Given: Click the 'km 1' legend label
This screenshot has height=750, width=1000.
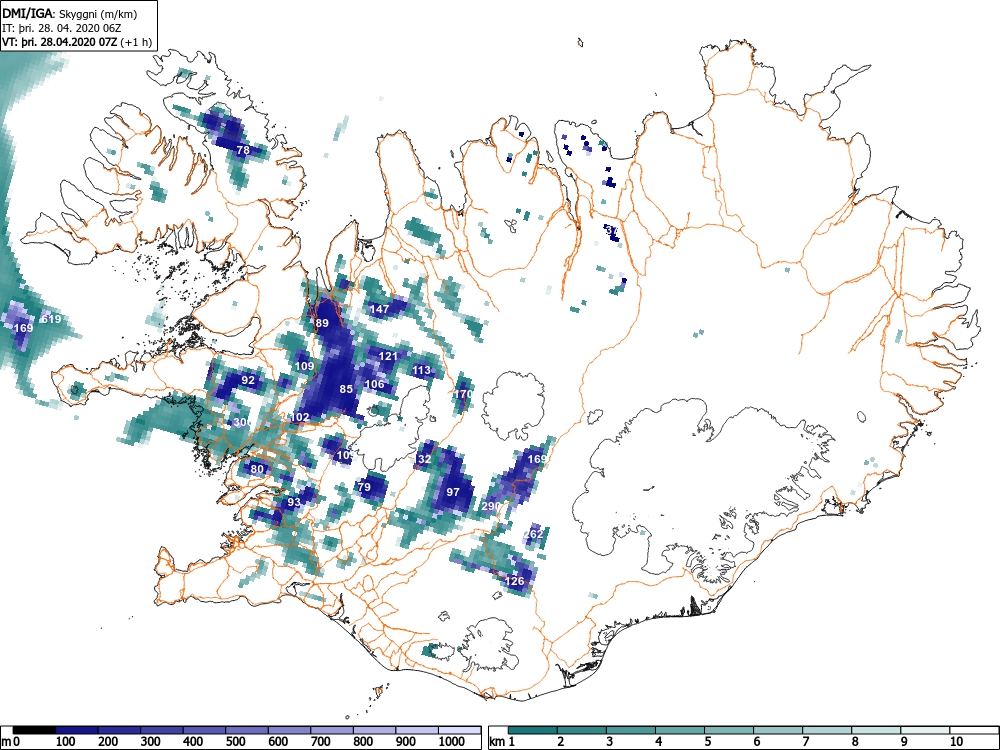Looking at the screenshot, I should [503, 742].
